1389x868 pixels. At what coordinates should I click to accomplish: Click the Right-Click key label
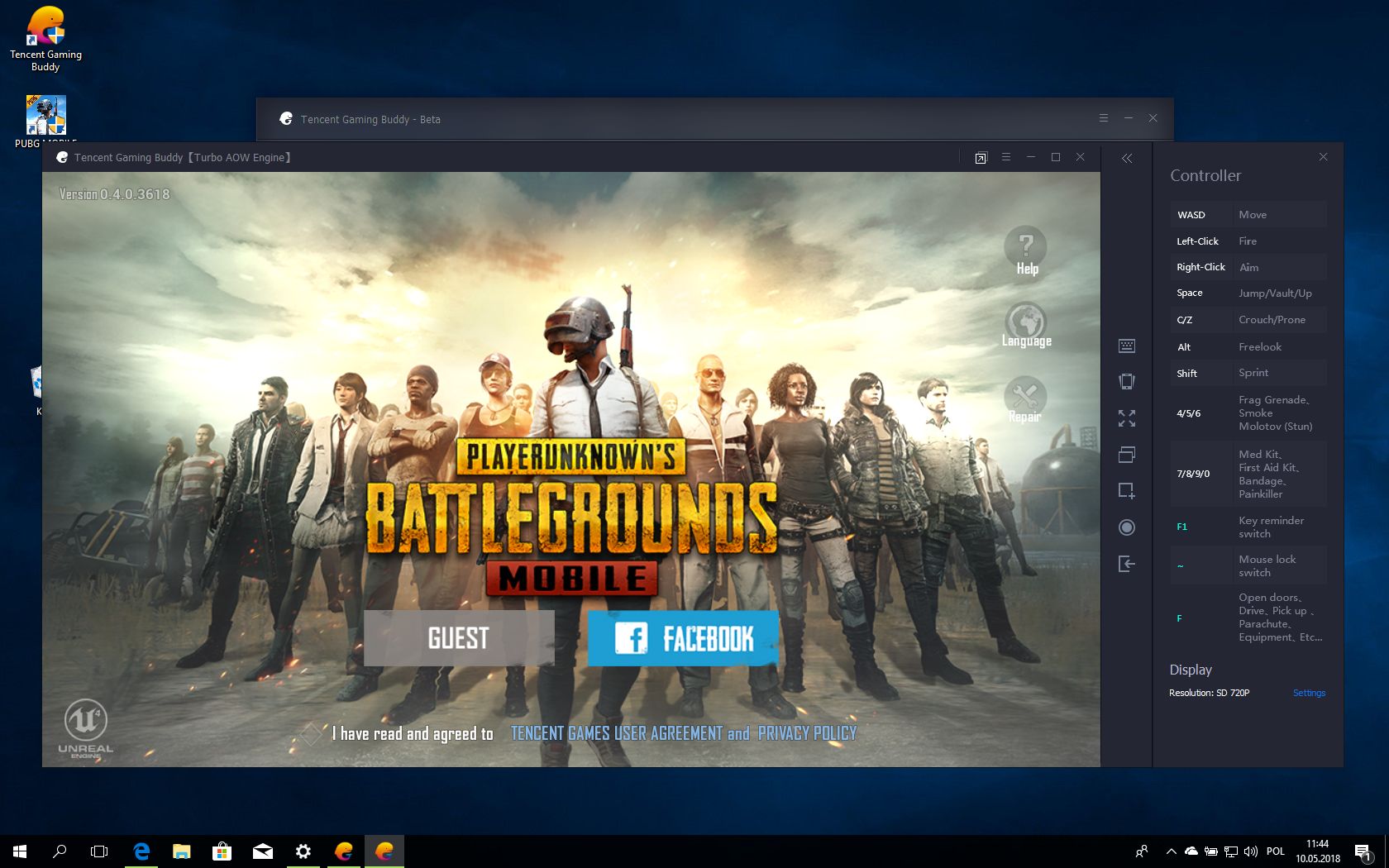point(1200,267)
